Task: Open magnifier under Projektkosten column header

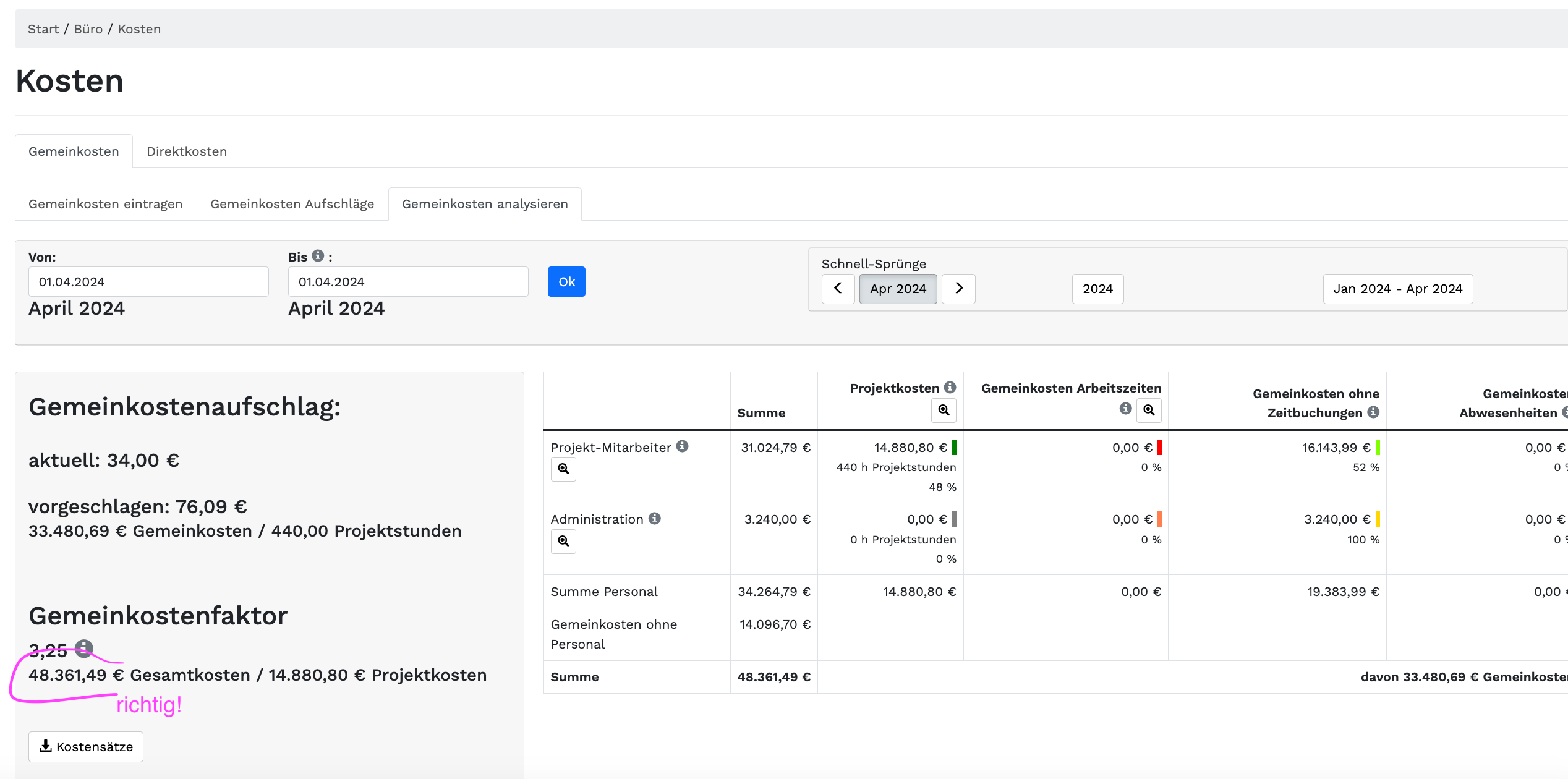Action: click(x=944, y=411)
